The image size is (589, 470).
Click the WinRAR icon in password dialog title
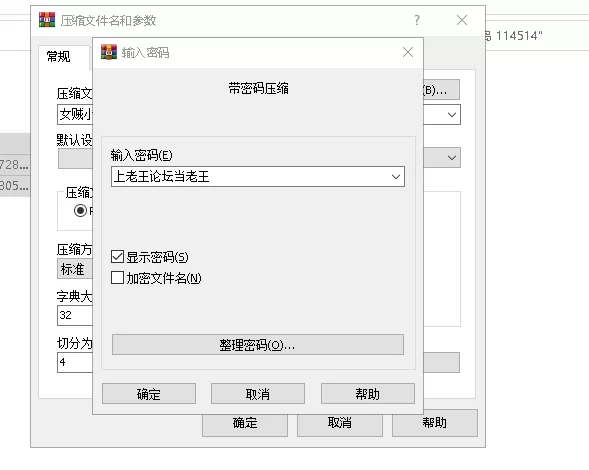point(109,52)
